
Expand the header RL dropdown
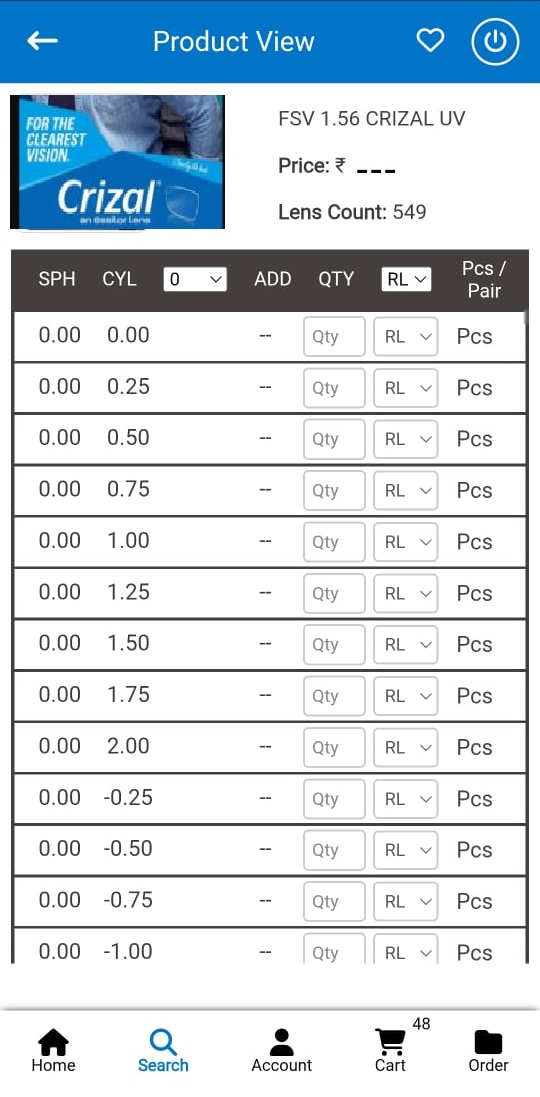tap(406, 280)
